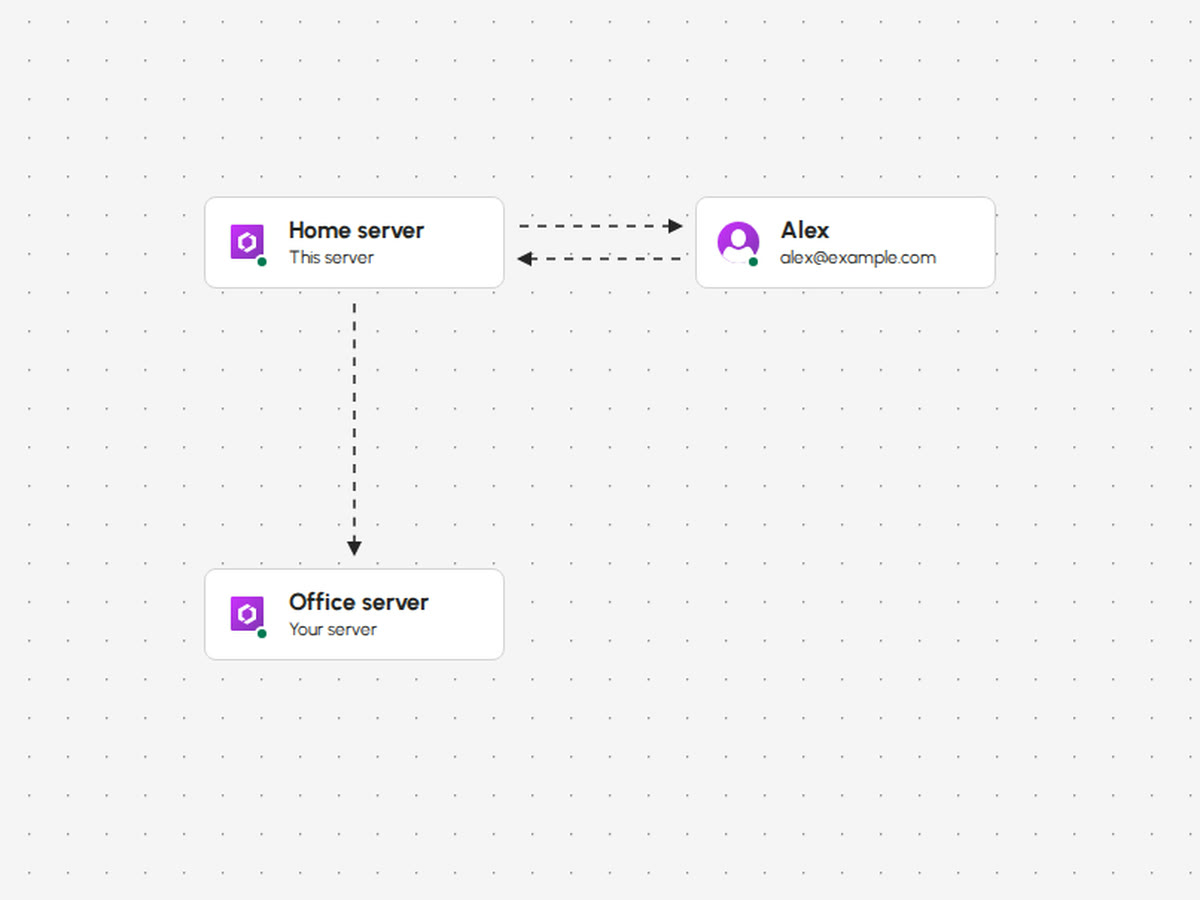Screen dimensions: 1200x900
Task: Click the green status dot on Home server
Action: point(262,261)
